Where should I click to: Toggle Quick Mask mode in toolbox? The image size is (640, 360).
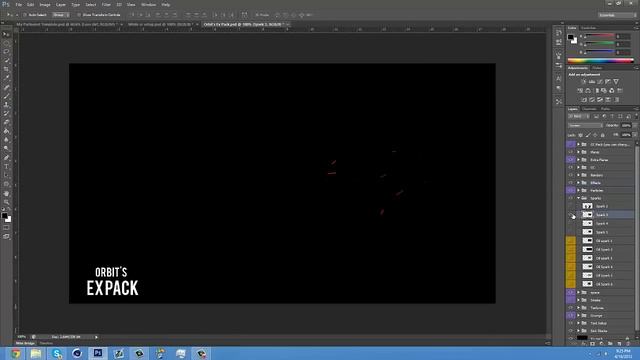coord(6,228)
